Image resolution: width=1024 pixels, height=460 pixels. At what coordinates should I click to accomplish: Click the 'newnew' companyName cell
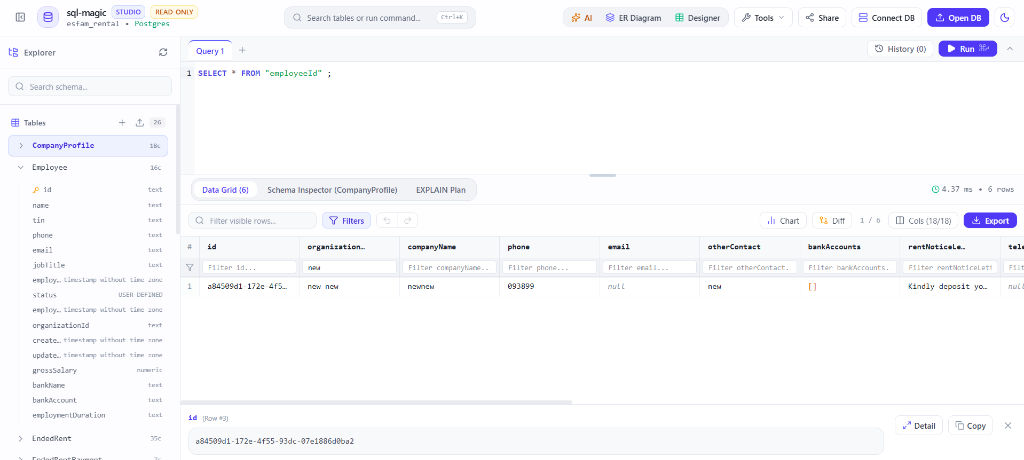coord(449,286)
